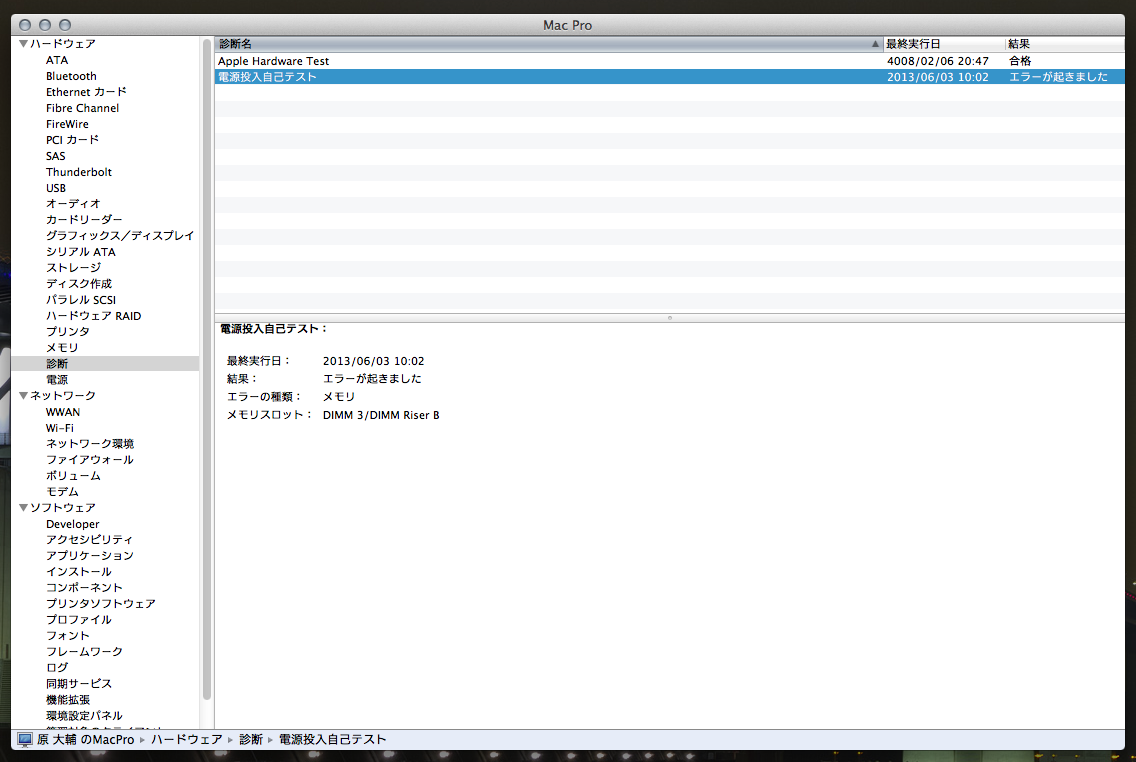Open ATA in the sidebar
Image resolution: width=1136 pixels, height=762 pixels.
57,60
